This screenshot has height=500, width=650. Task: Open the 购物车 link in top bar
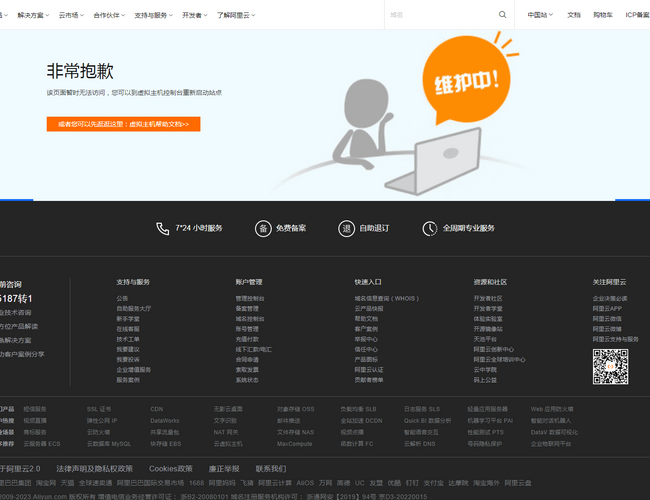click(603, 15)
